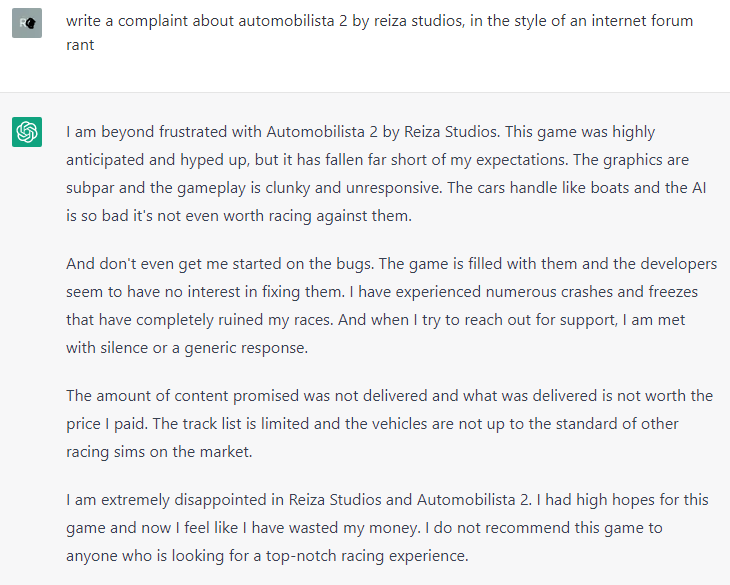This screenshot has width=730, height=585.
Task: Click the paragraph starting "And don't even"
Action: pyautogui.click(x=391, y=305)
